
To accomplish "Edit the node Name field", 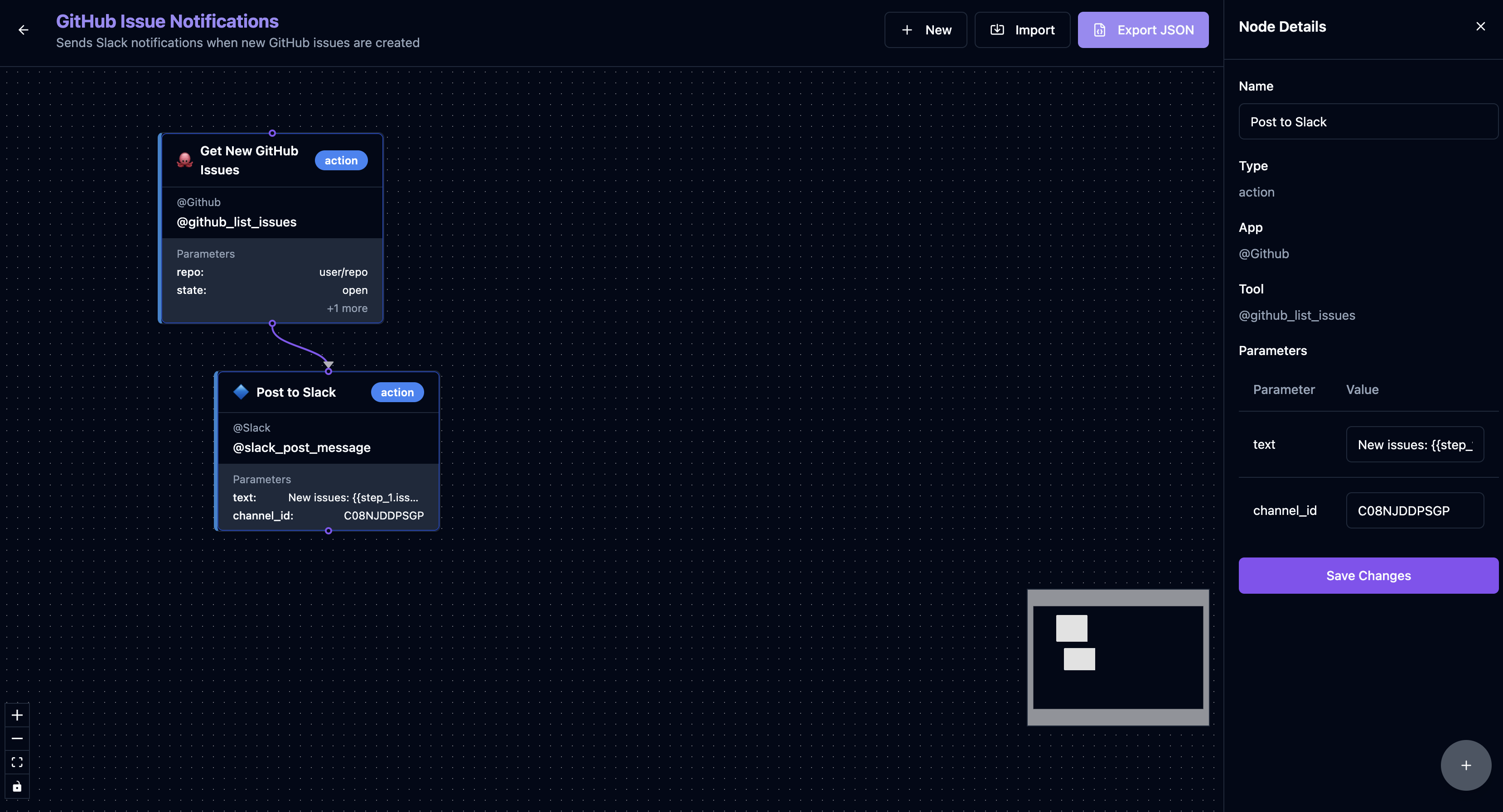I will pos(1368,122).
